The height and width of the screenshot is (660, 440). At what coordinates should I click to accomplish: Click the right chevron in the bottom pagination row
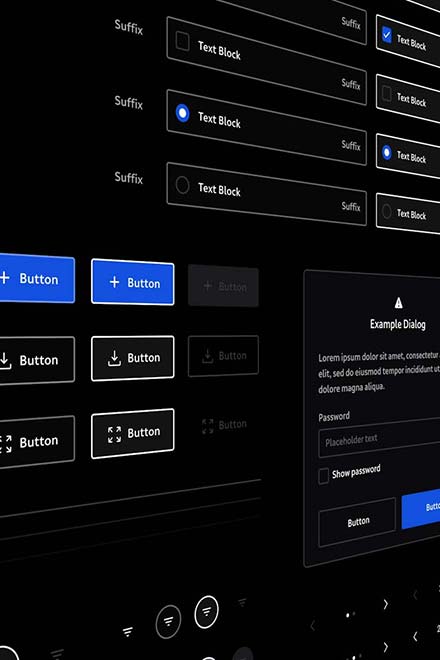pyautogui.click(x=385, y=647)
